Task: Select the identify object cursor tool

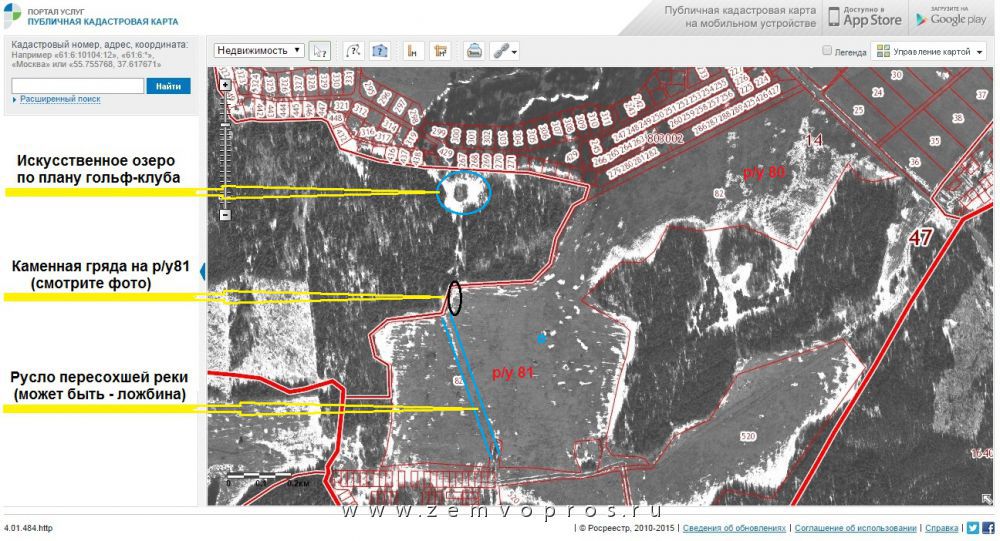Action: (x=320, y=51)
